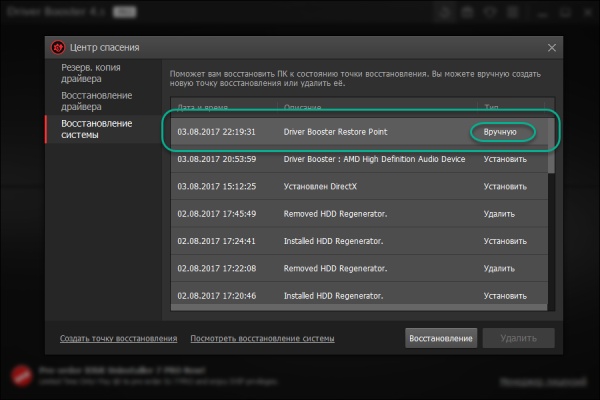
Task: Close the Центр спасения dialog
Action: coord(551,47)
